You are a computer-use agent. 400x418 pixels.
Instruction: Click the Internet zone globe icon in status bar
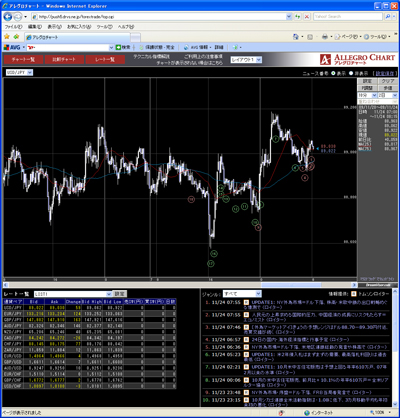coord(307,413)
